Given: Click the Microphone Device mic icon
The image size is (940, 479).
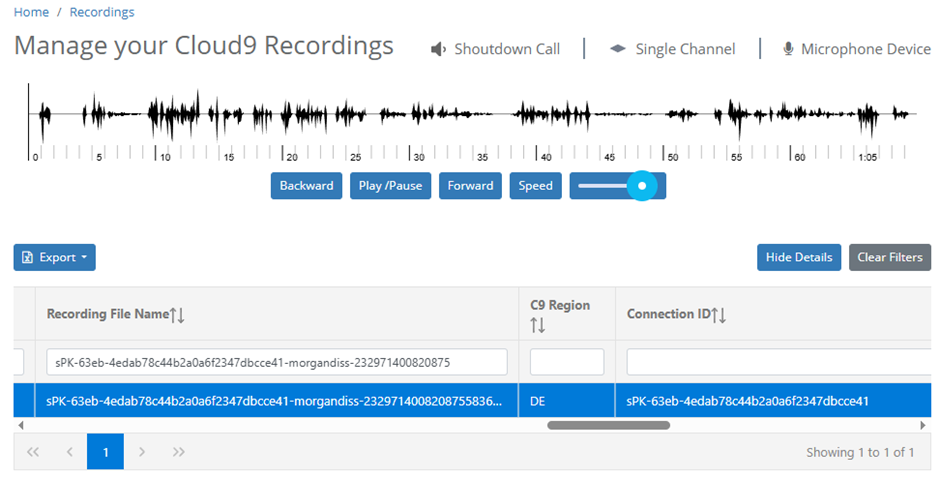Looking at the screenshot, I should [x=788, y=49].
